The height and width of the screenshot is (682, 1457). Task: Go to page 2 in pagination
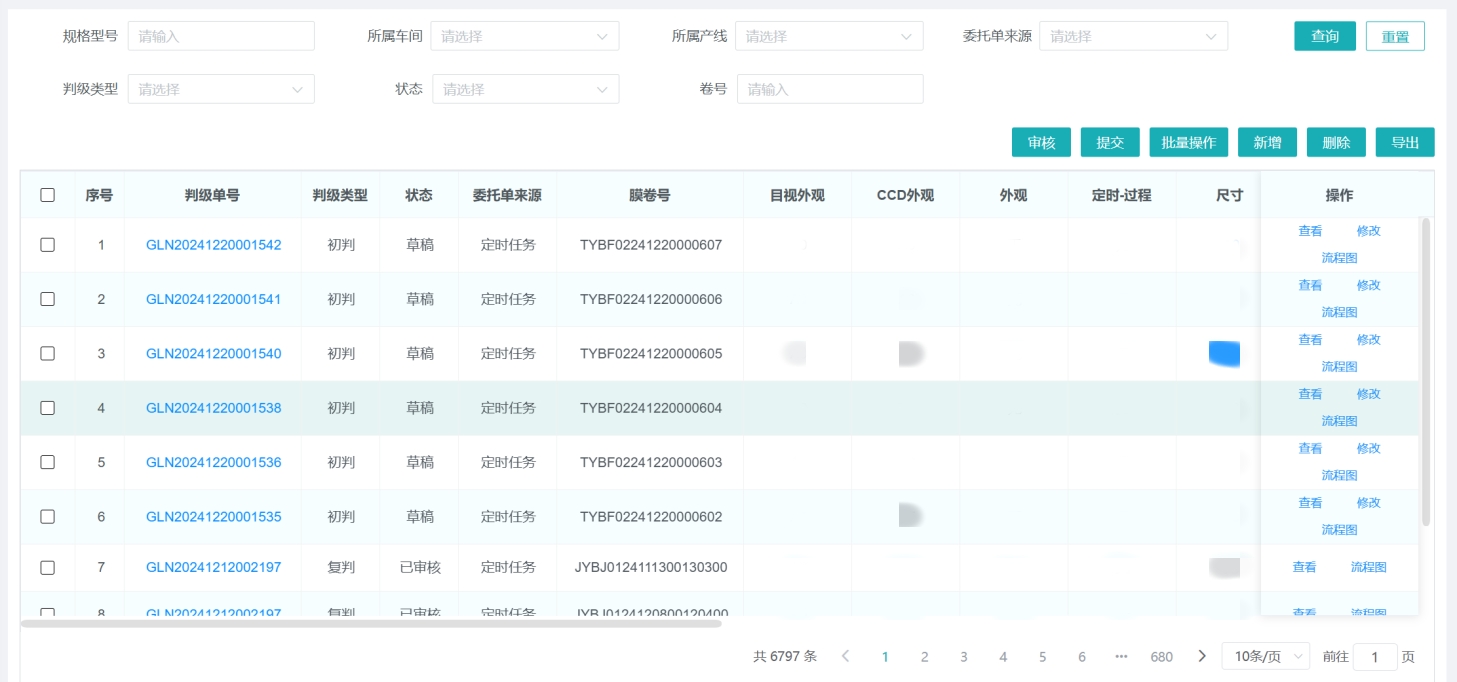(924, 656)
